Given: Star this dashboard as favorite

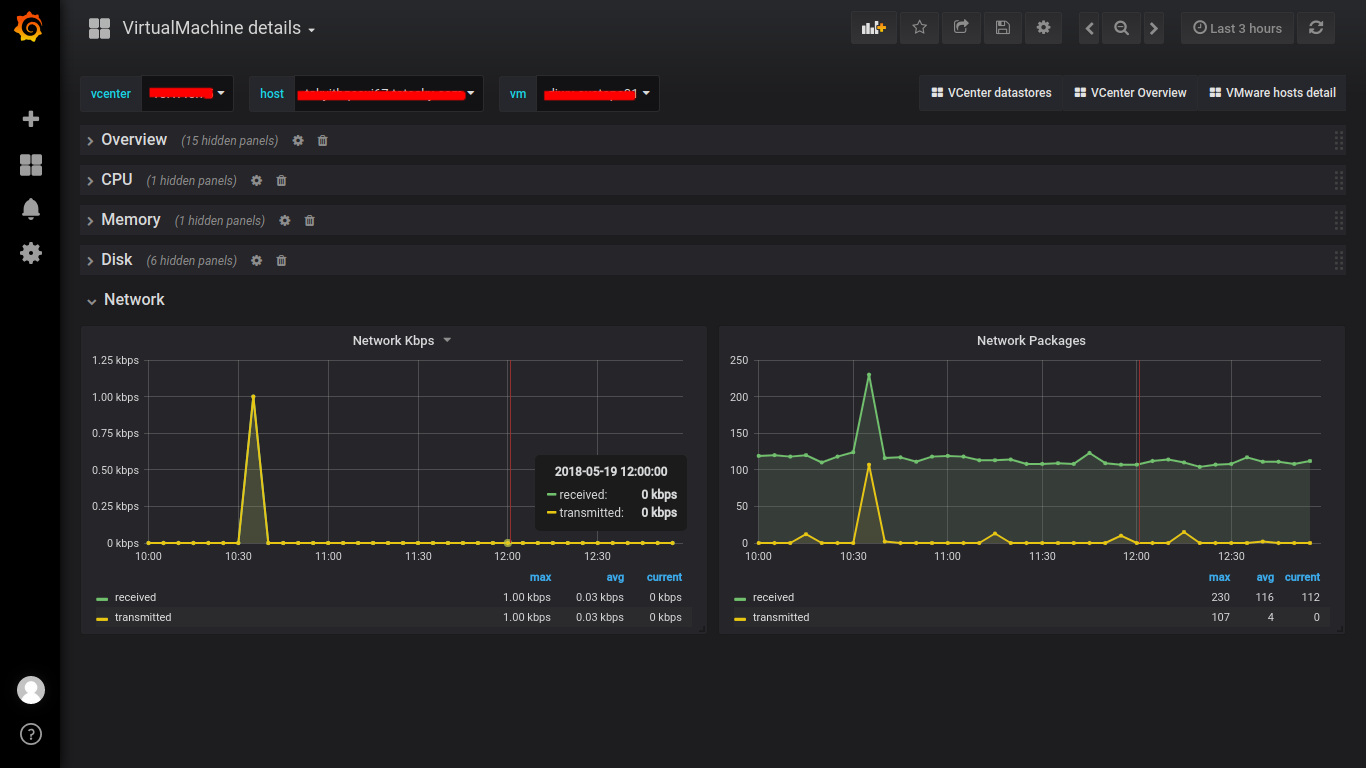Looking at the screenshot, I should [920, 28].
